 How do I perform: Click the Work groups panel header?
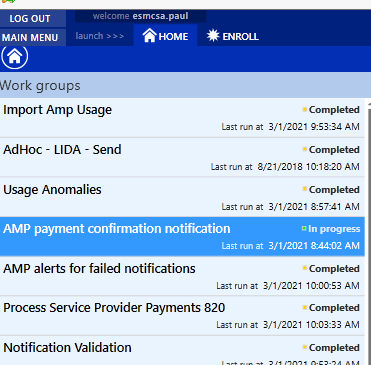coord(185,86)
